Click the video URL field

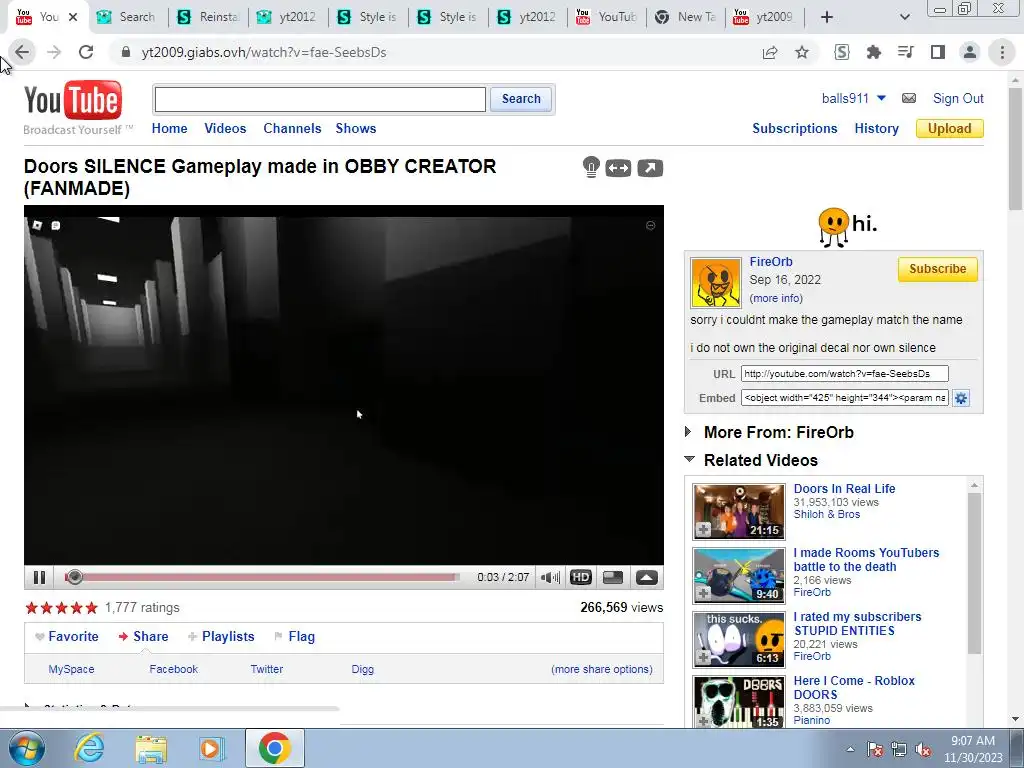pyautogui.click(x=844, y=374)
